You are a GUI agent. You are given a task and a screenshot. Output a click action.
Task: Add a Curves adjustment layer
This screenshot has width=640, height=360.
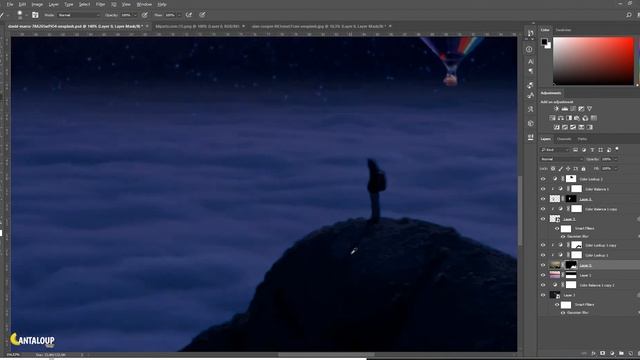[573, 109]
